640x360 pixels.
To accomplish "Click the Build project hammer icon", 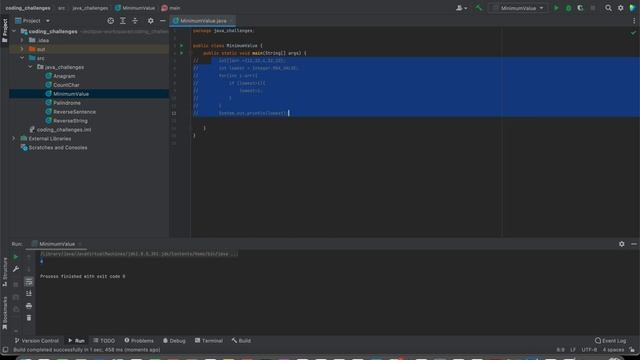I will coord(478,8).
